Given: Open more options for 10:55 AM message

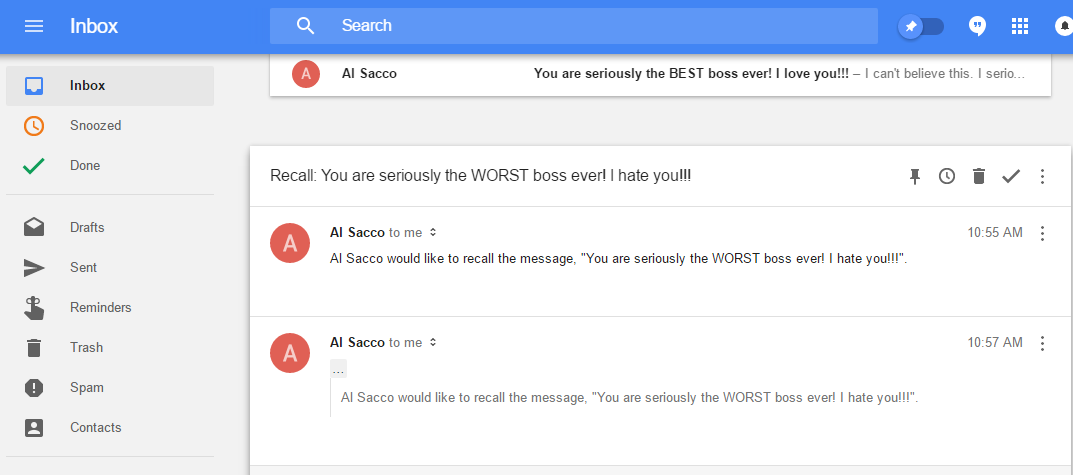Looking at the screenshot, I should 1042,233.
